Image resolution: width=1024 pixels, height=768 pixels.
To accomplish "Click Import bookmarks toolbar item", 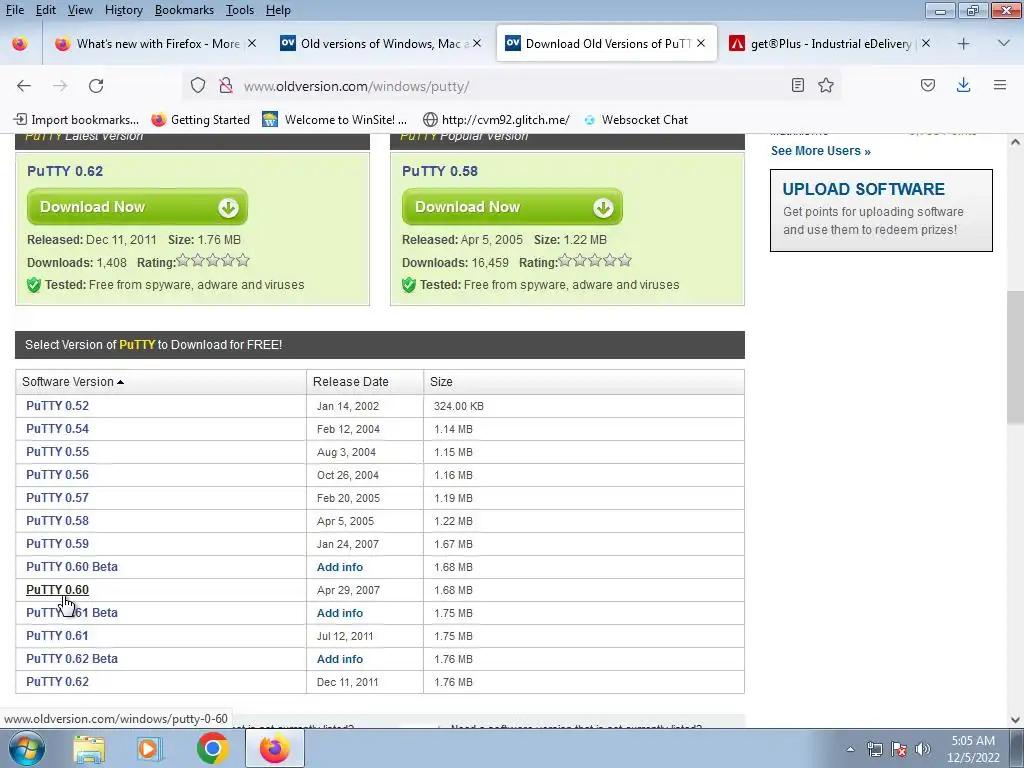I will tap(76, 120).
